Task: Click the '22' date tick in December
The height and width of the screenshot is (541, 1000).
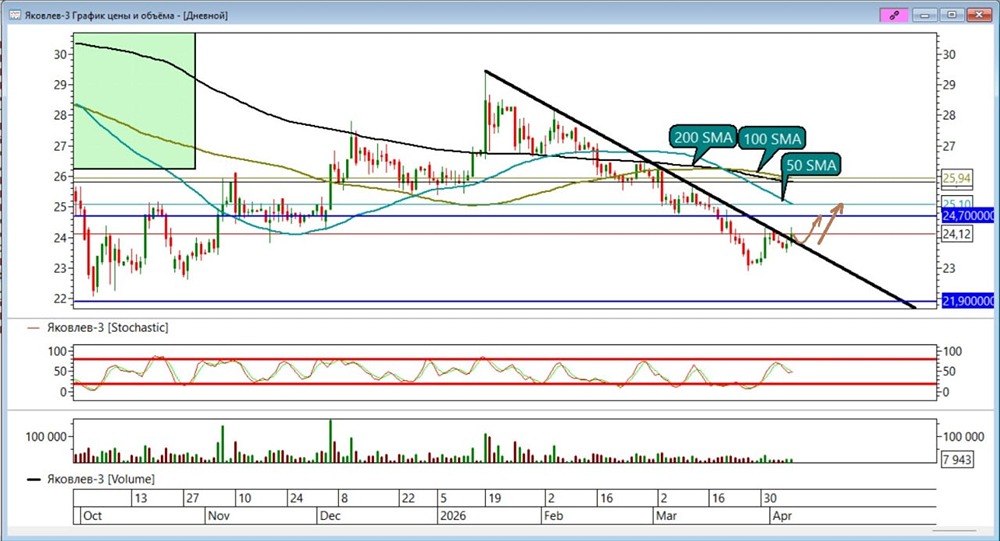Action: (407, 498)
